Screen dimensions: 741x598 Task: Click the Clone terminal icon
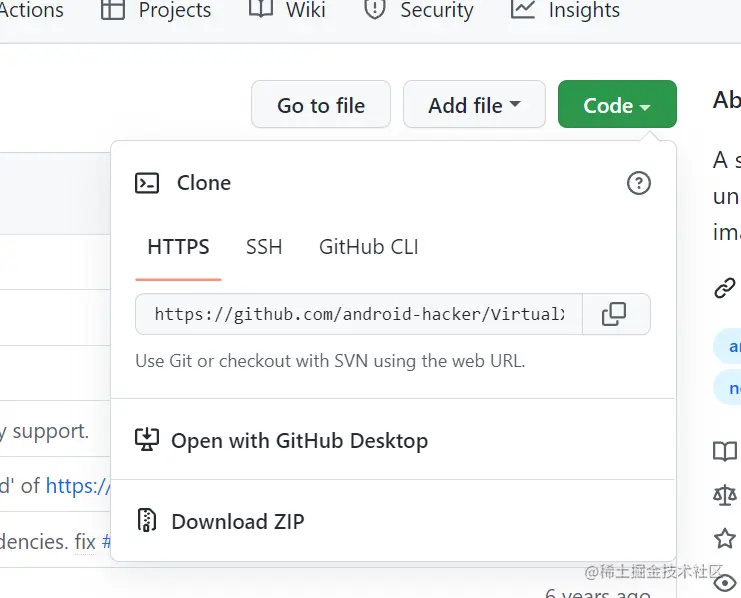pyautogui.click(x=147, y=183)
